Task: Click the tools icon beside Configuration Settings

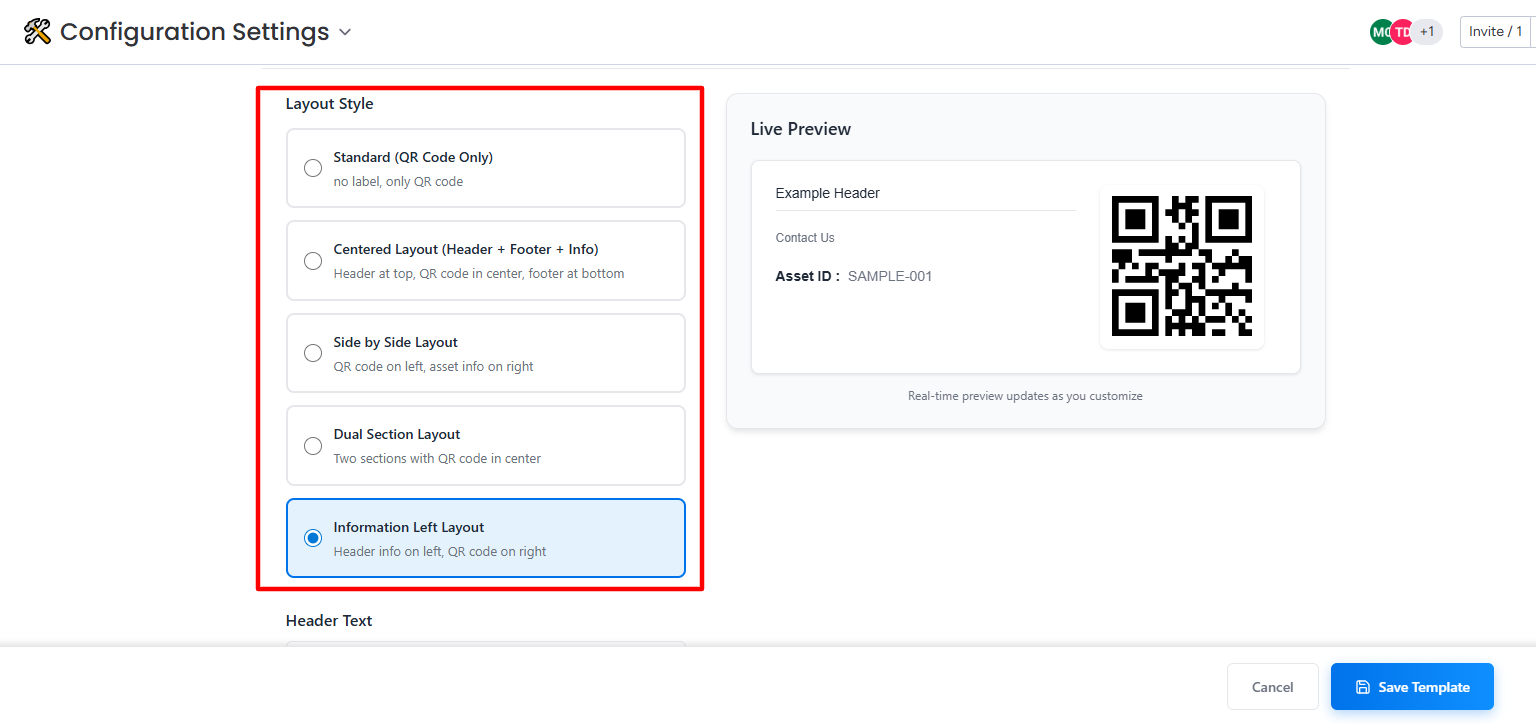Action: point(37,32)
